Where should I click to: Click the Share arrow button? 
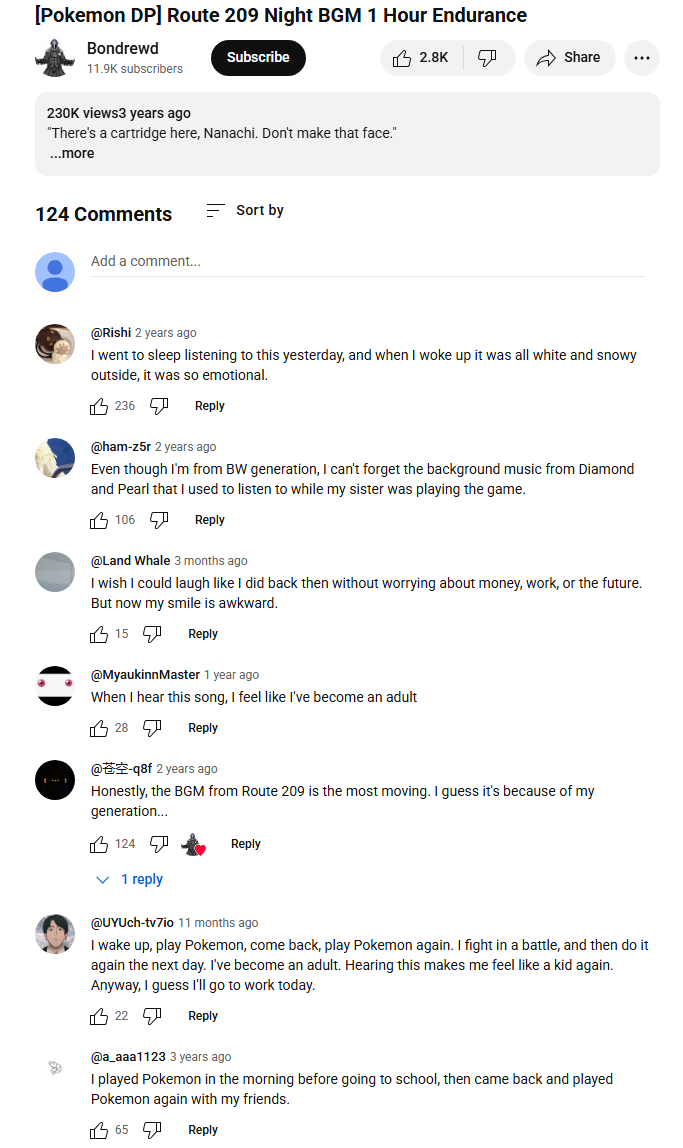568,58
